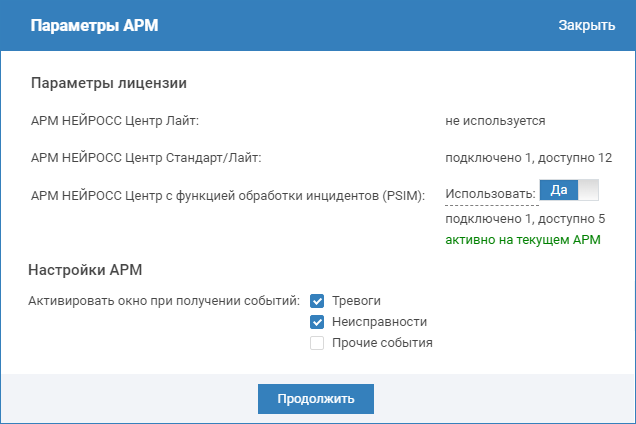Viewport: 636px width, 424px height.
Task: Enable the Прочие события checkbox
Action: click(317, 343)
